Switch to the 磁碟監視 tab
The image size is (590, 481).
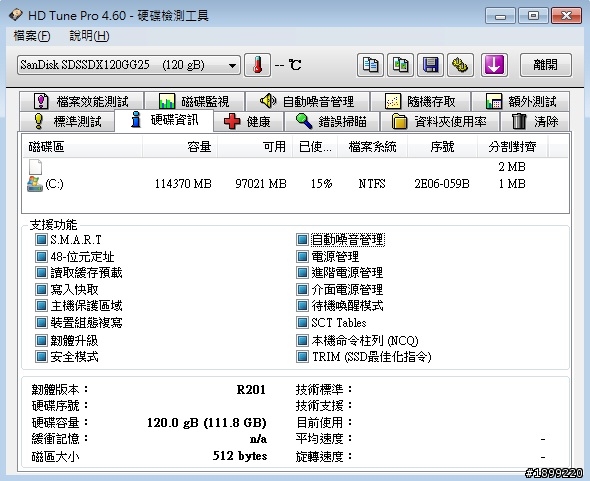[x=195, y=101]
